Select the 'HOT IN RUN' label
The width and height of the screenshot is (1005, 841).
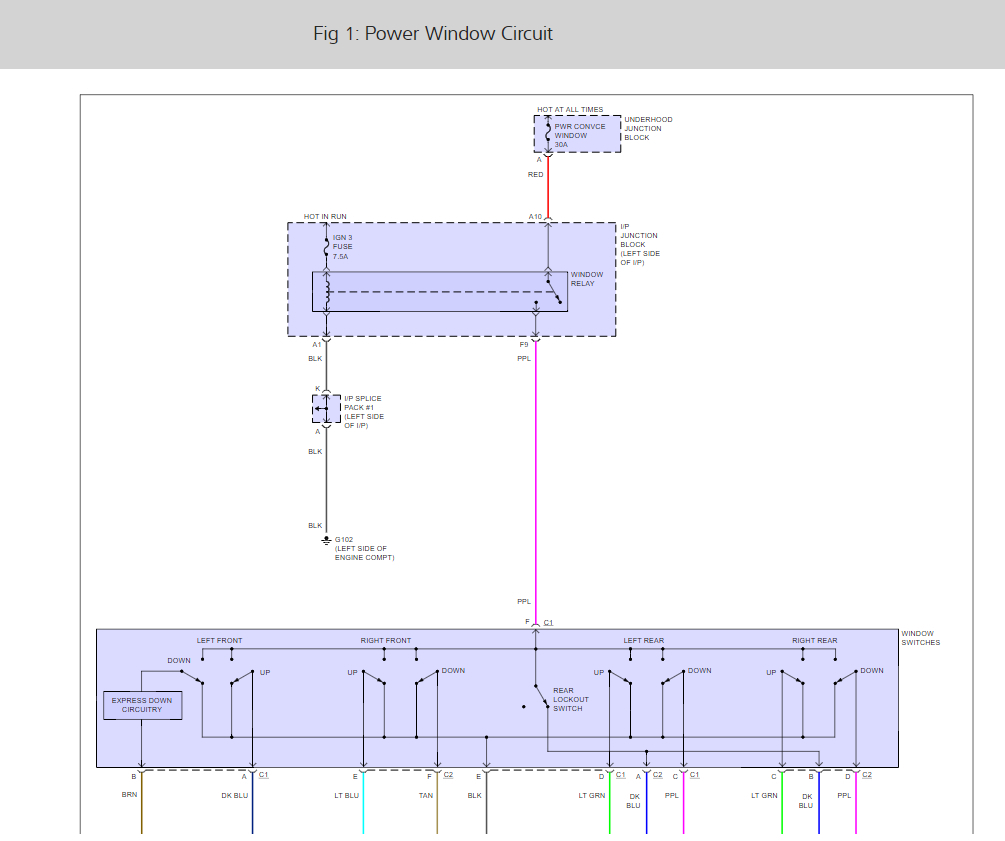point(325,217)
